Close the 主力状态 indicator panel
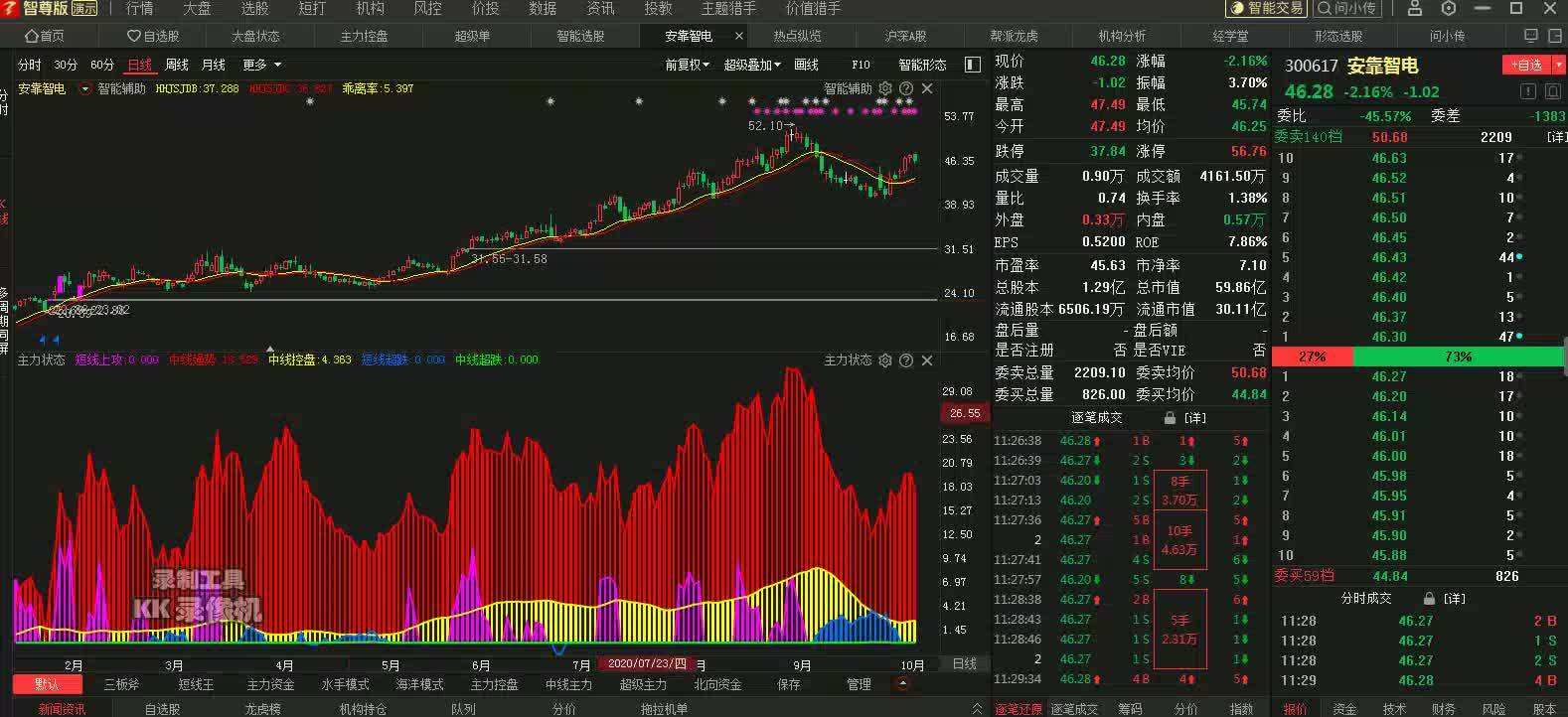This screenshot has width=1568, height=717. pyautogui.click(x=927, y=359)
